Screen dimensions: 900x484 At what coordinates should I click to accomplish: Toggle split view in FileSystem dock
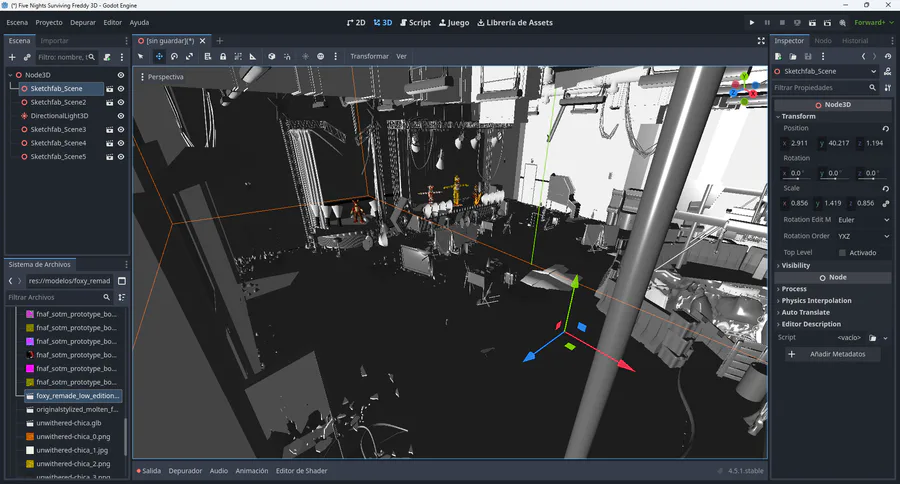tap(122, 281)
